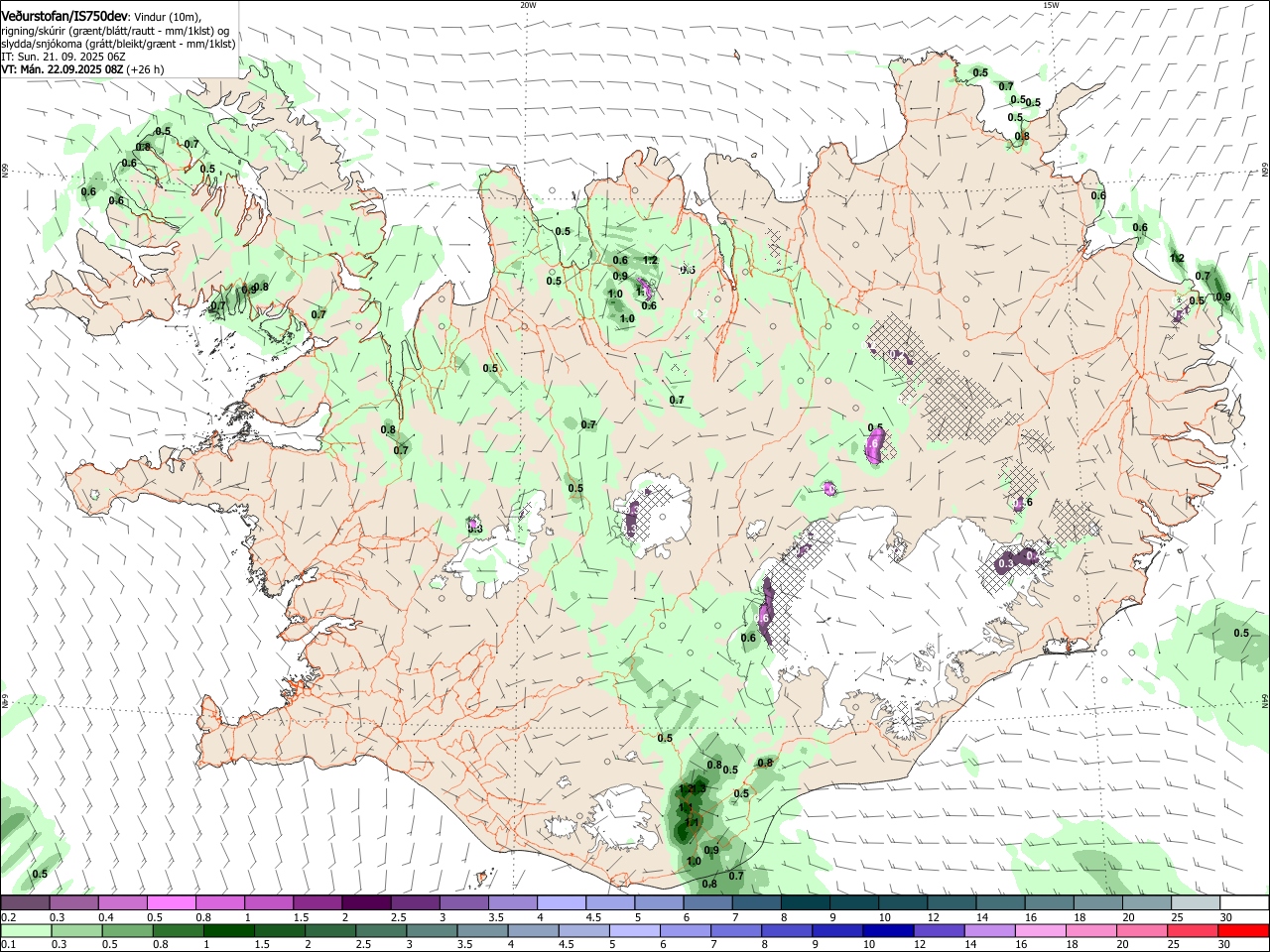Pick the darkest purple 2 snow legend swatch

click(x=365, y=903)
